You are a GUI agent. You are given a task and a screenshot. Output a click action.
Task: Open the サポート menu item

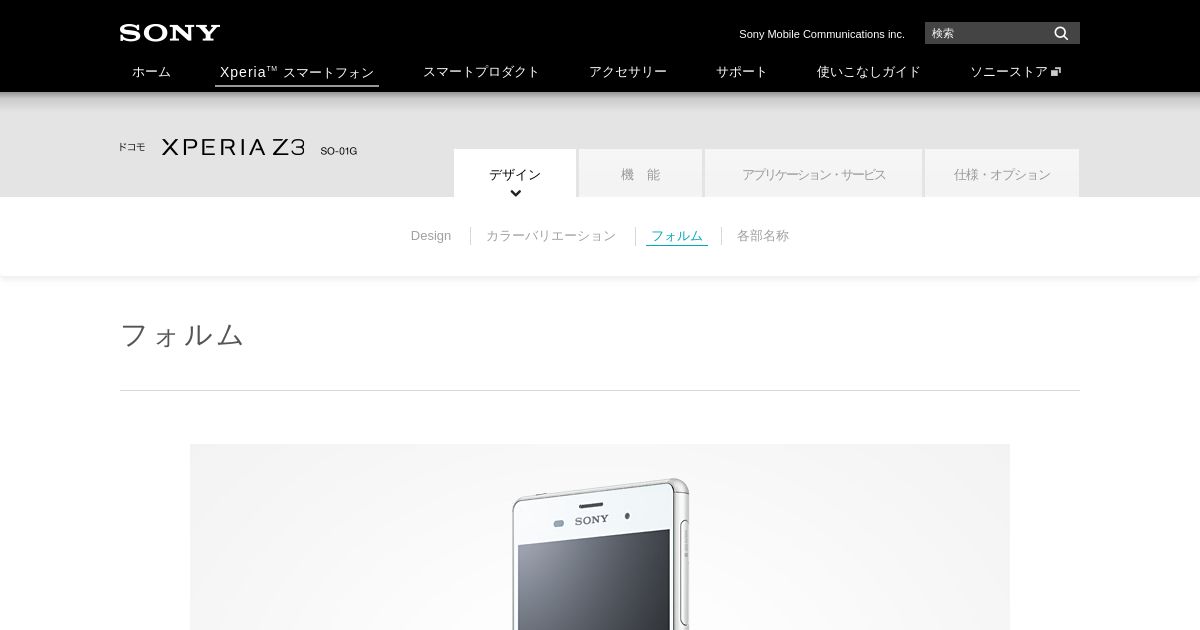click(x=742, y=72)
